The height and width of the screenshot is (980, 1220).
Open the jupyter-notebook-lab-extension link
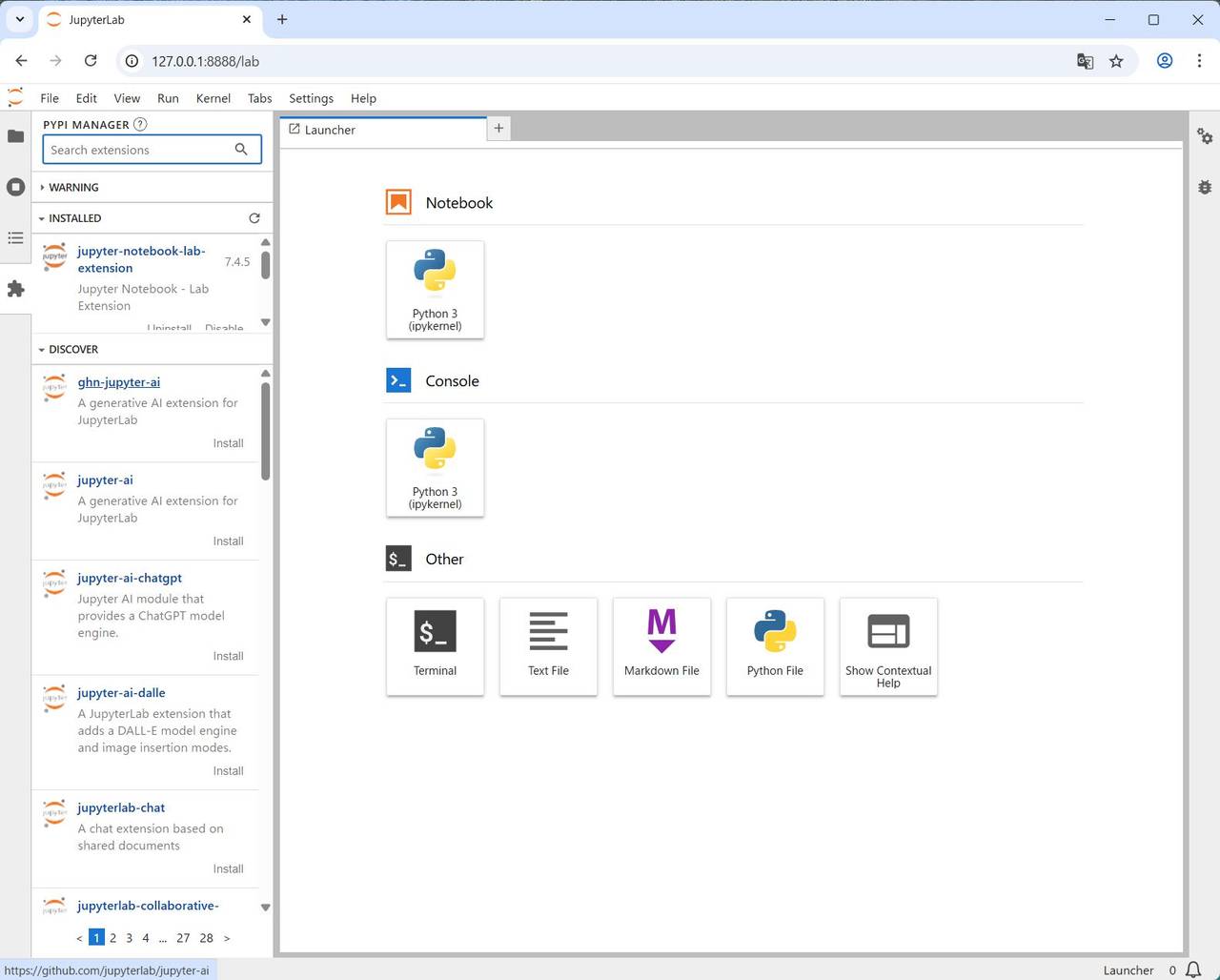(x=141, y=259)
